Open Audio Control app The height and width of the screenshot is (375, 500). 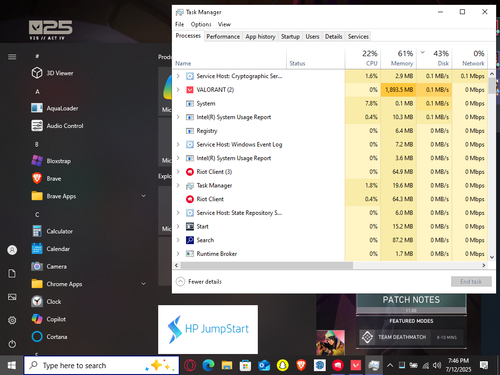57,126
